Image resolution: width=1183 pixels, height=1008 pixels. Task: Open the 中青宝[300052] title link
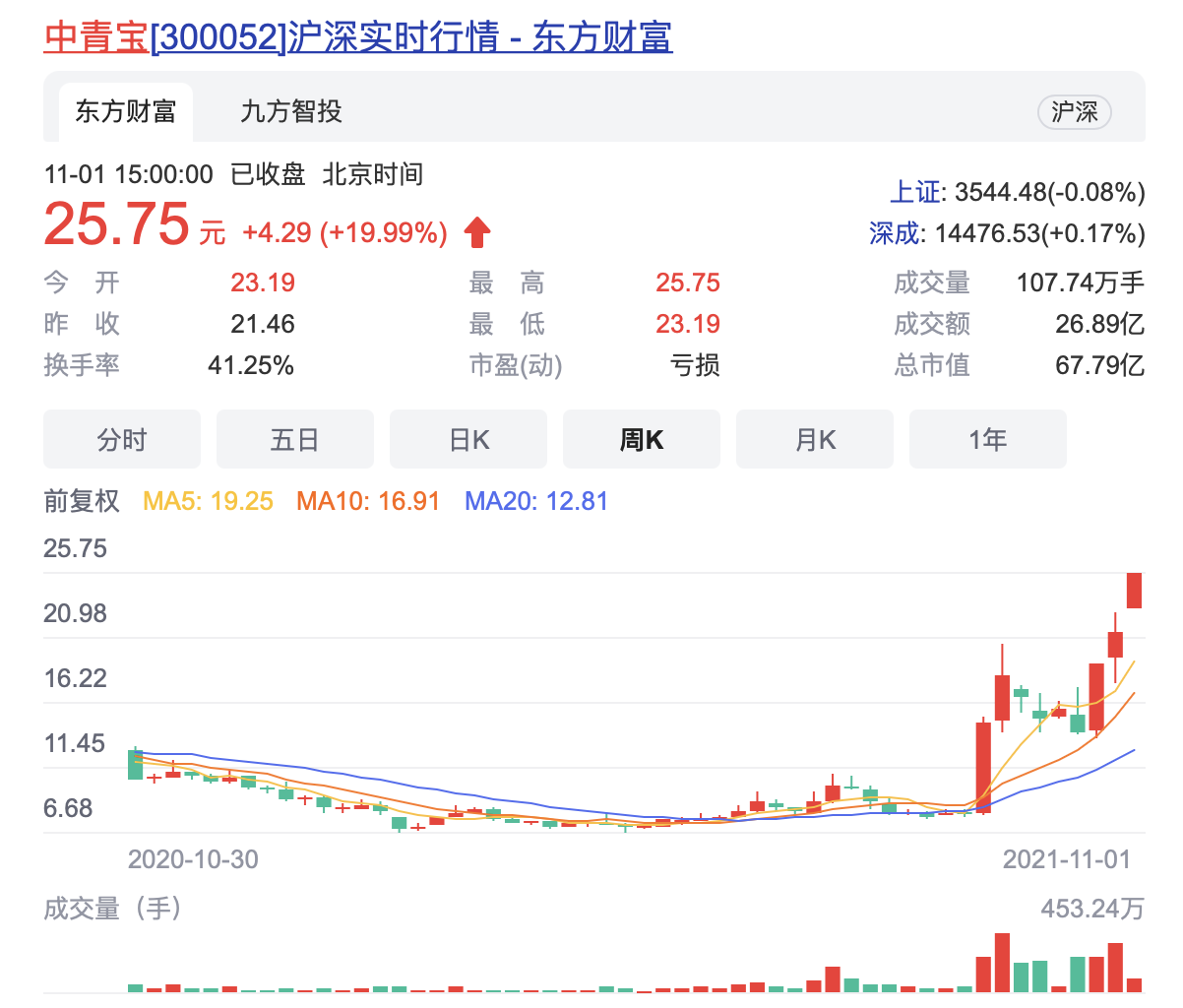tap(358, 36)
